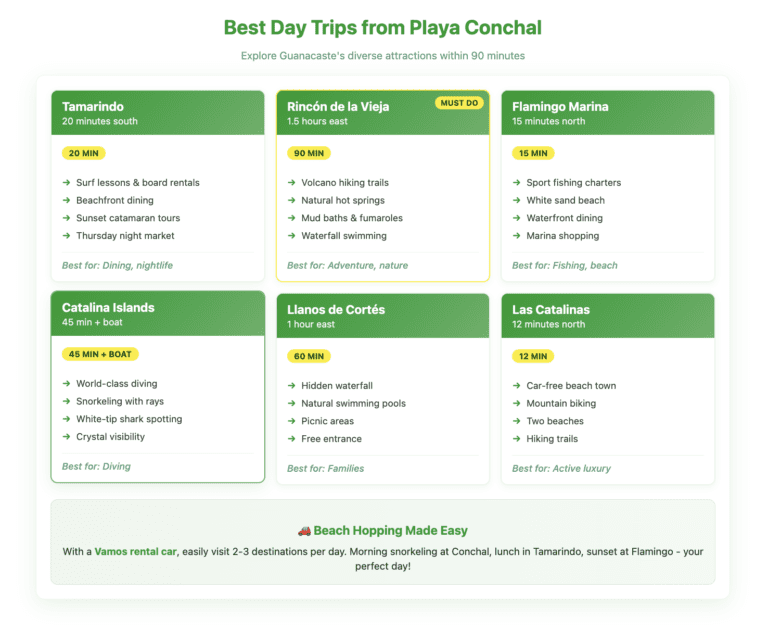Click arrow icon next to Car-free beach town
Viewport: 768px width, 630px height.
[x=516, y=386]
